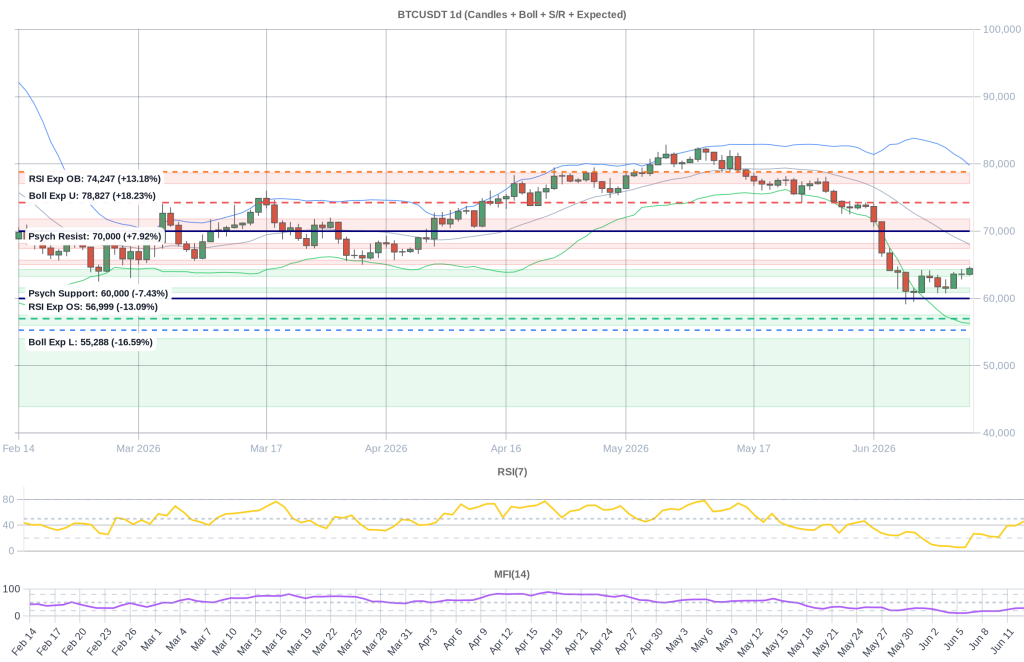
Task: Select the rotated "Mar 4" date label
Action: (x=176, y=640)
